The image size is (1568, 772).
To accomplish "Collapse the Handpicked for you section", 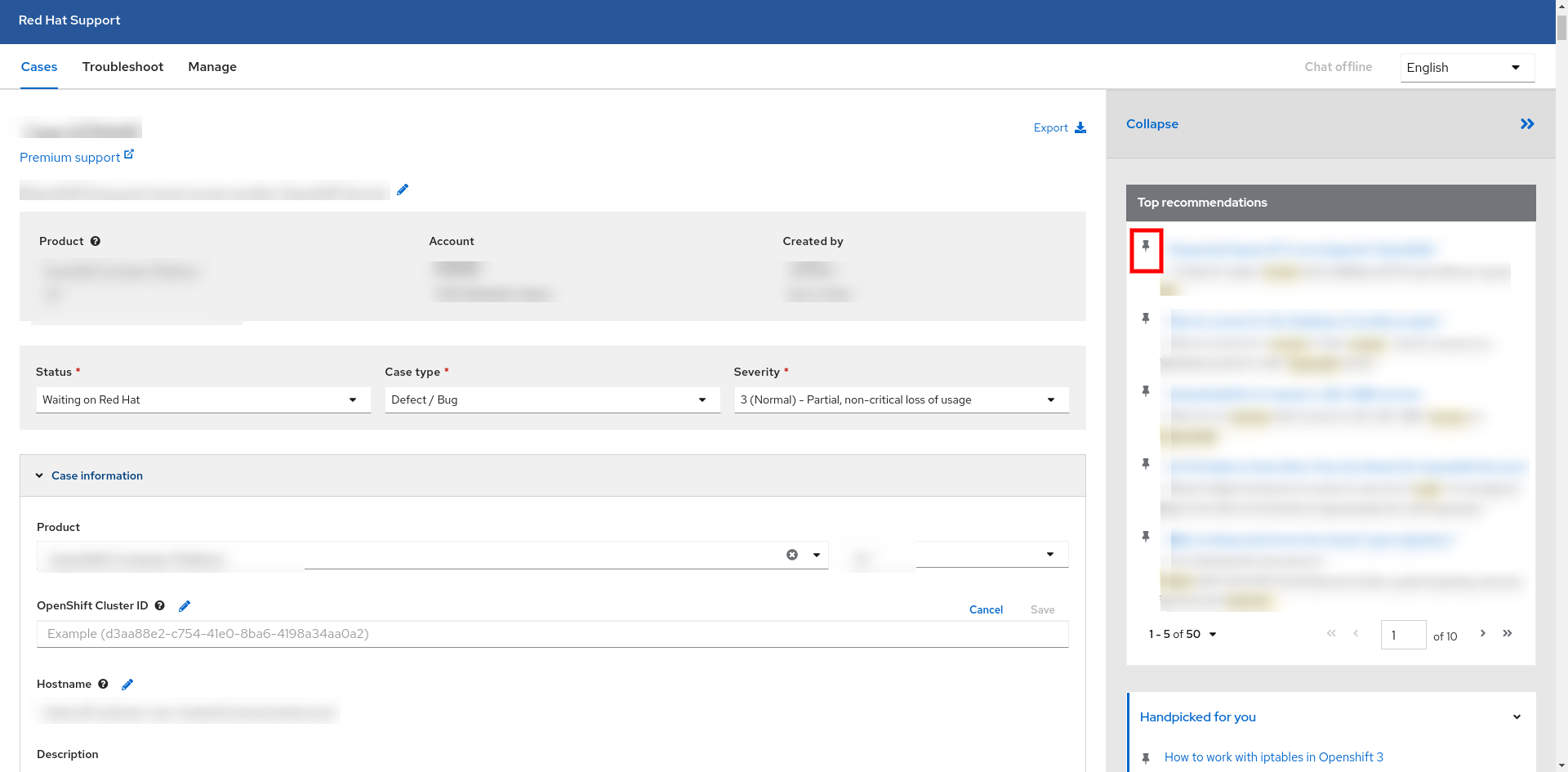I will (x=1517, y=717).
